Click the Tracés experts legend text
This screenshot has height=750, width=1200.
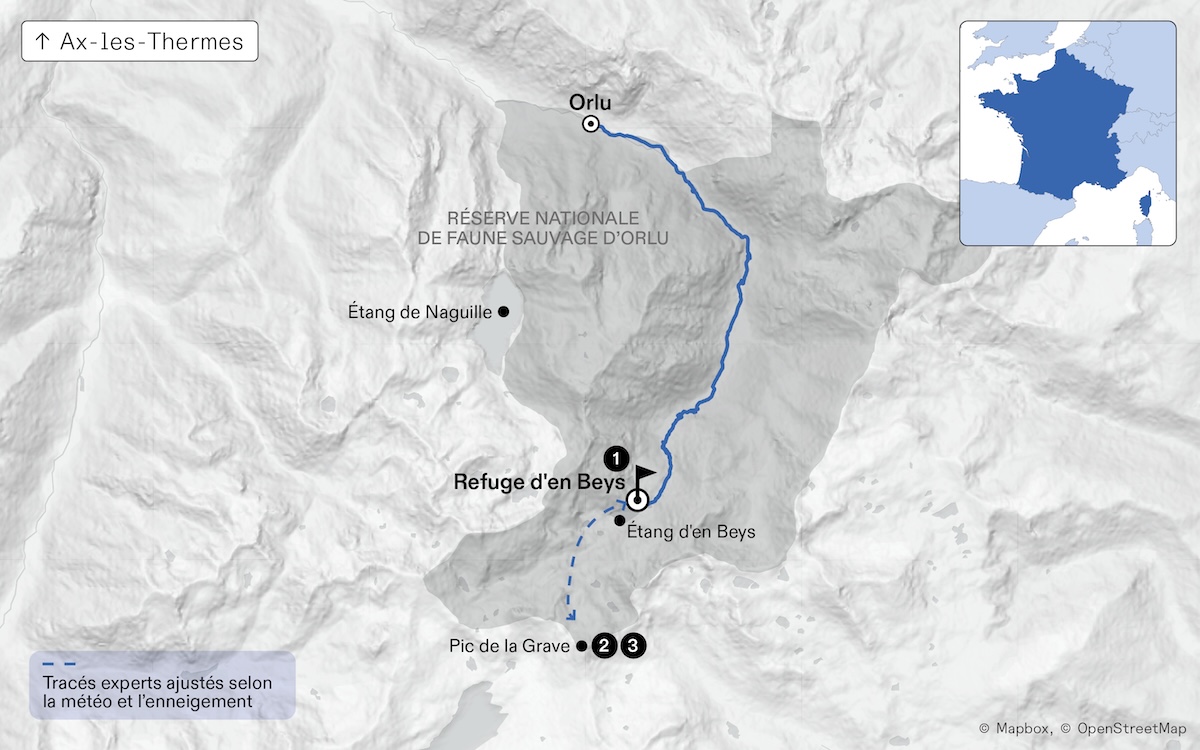pos(157,692)
